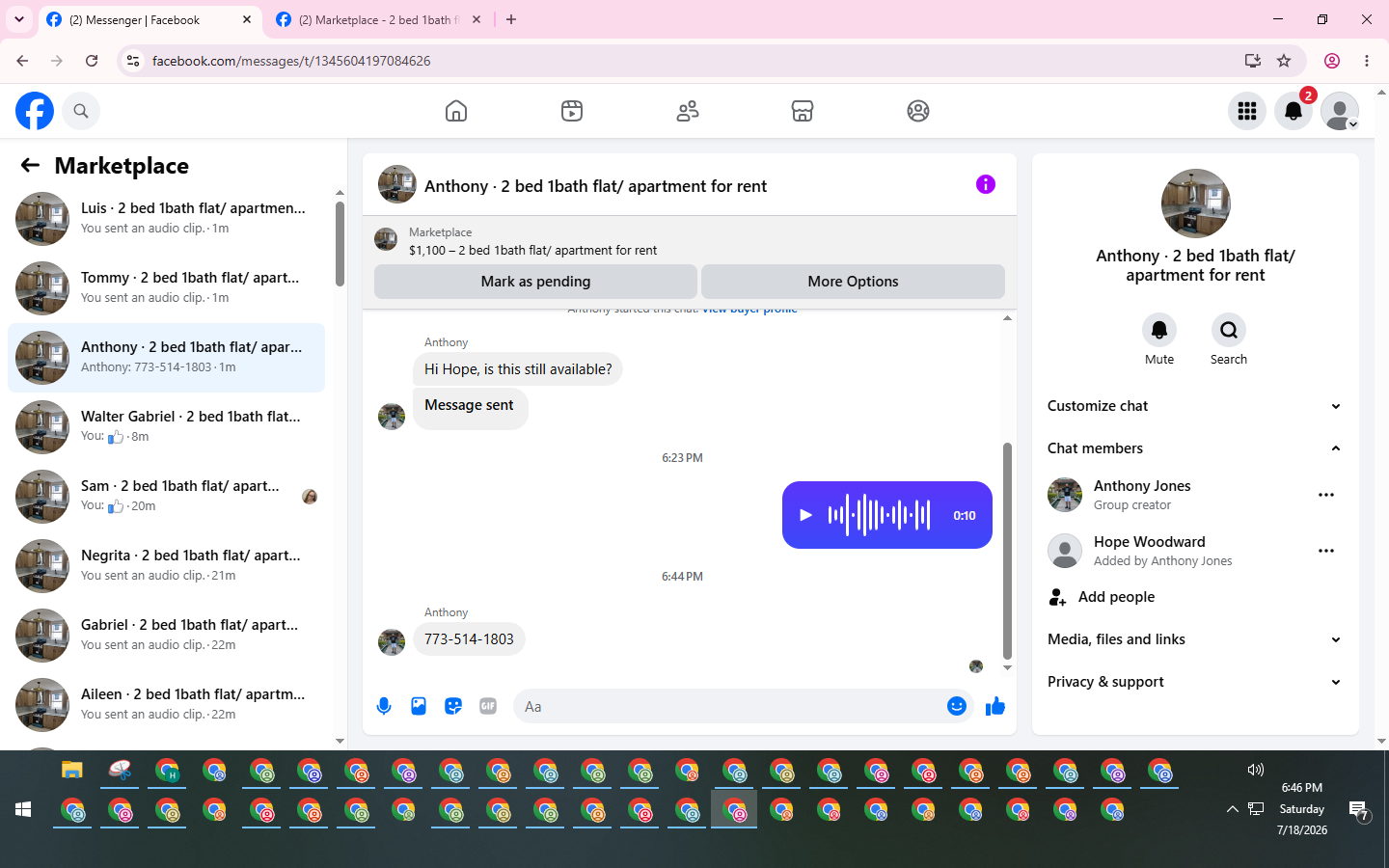Screen dimensions: 1389x868
Task: Open the purple conversation information icon
Action: 985,184
